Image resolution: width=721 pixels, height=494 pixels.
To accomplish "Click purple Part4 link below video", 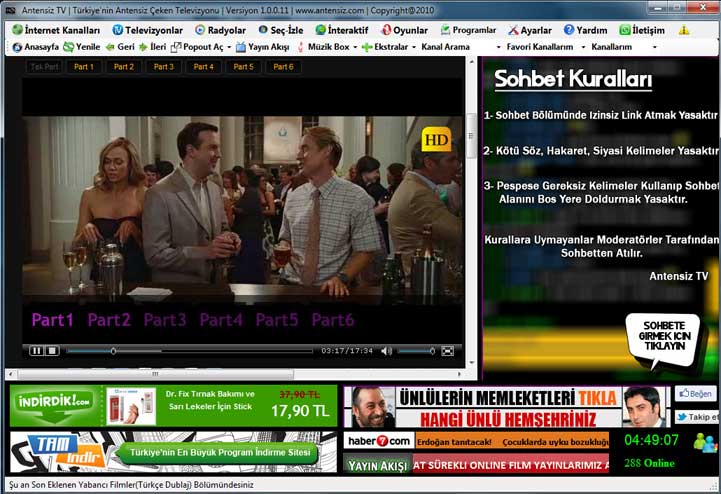I will pos(221,320).
